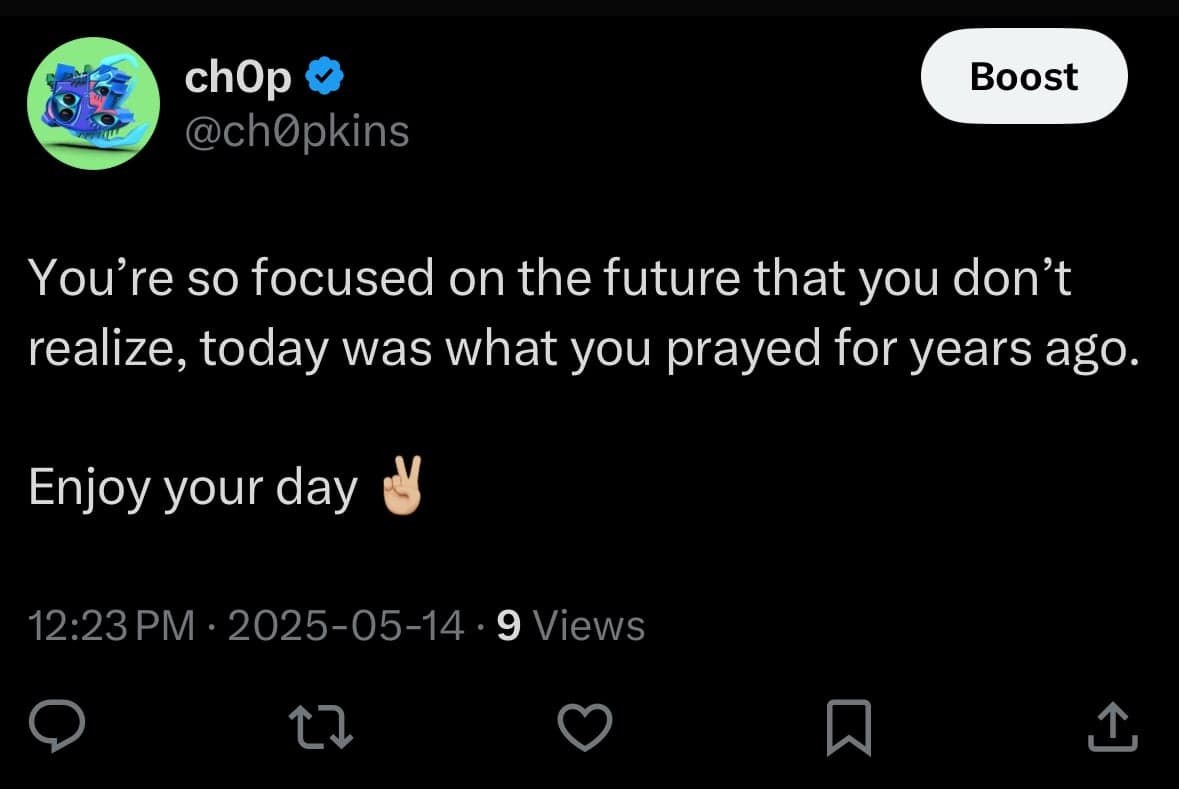
Task: Click the 12:23 PM timestamp
Action: pyautogui.click(x=112, y=626)
